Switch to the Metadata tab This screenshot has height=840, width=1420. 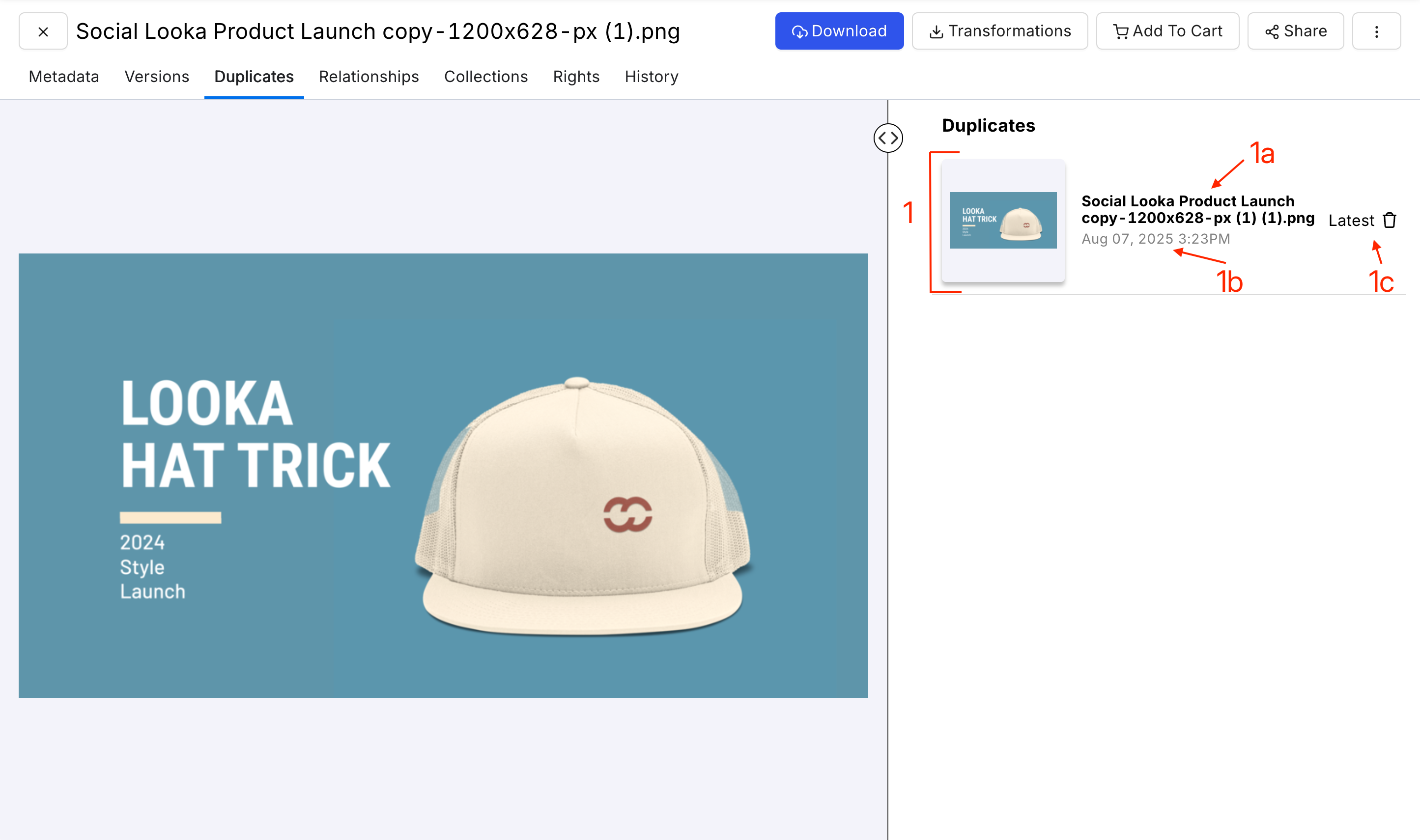click(x=64, y=77)
